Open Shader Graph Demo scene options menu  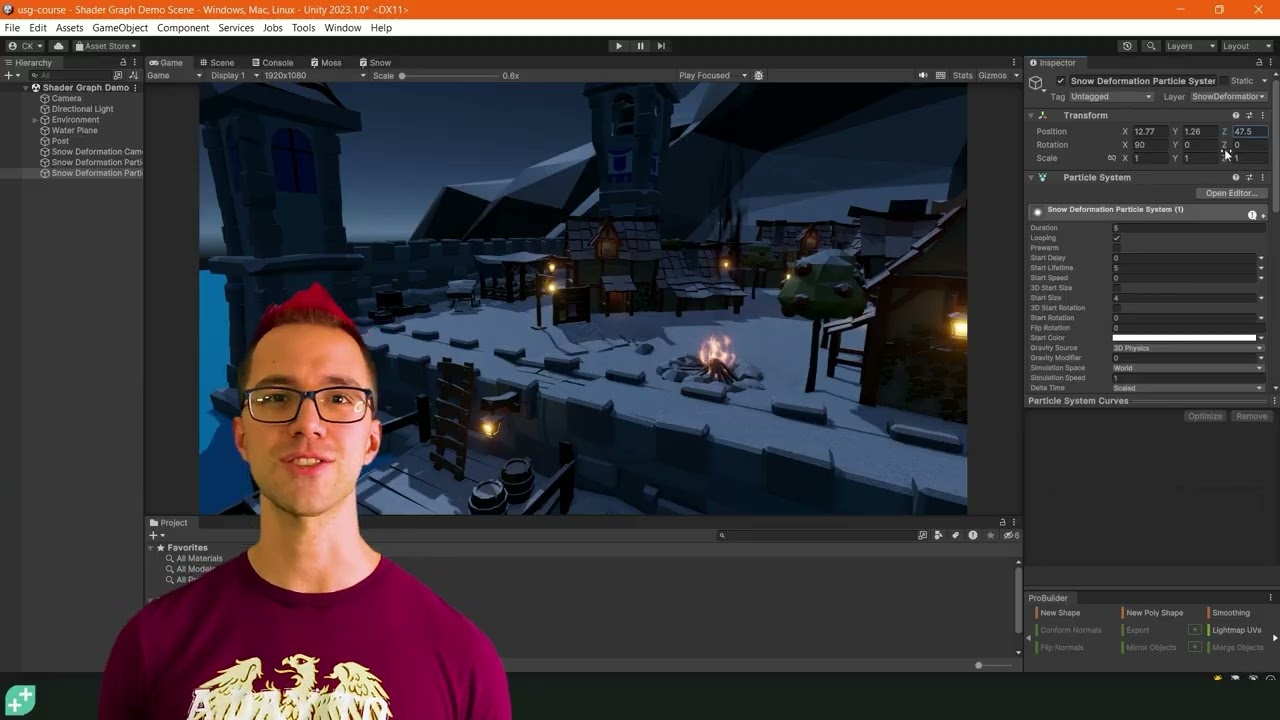136,88
